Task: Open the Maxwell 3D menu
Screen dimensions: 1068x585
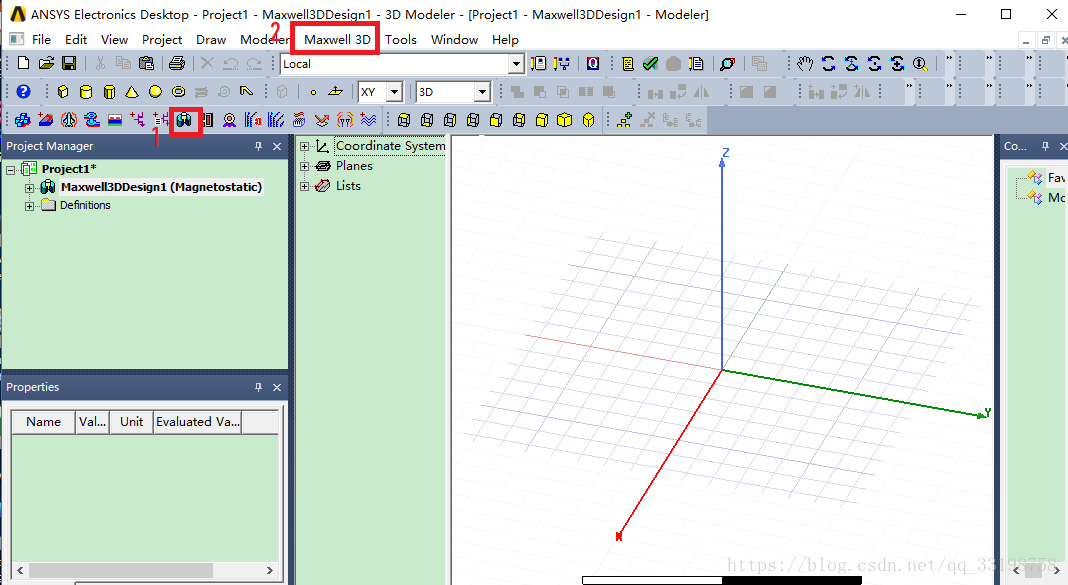Action: (x=337, y=39)
